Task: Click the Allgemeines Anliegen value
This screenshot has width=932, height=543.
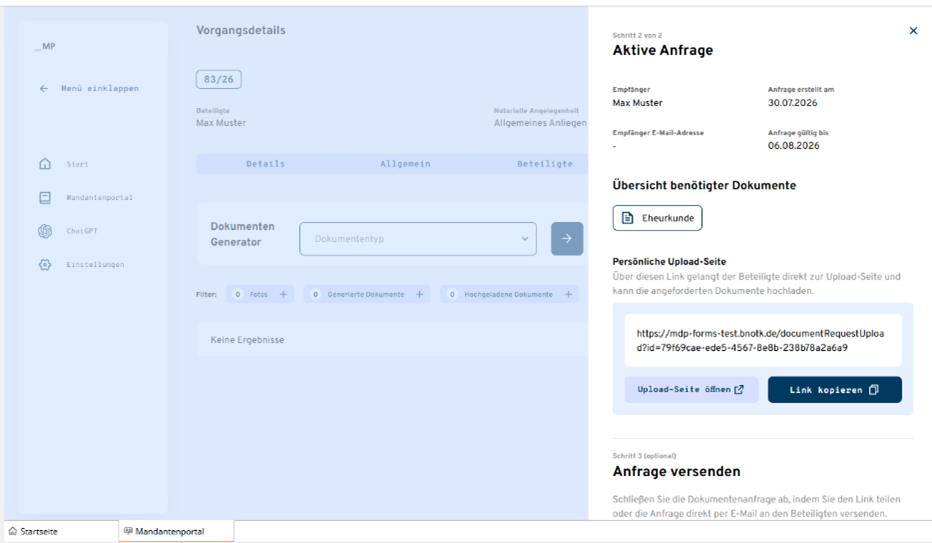Action: click(x=540, y=123)
